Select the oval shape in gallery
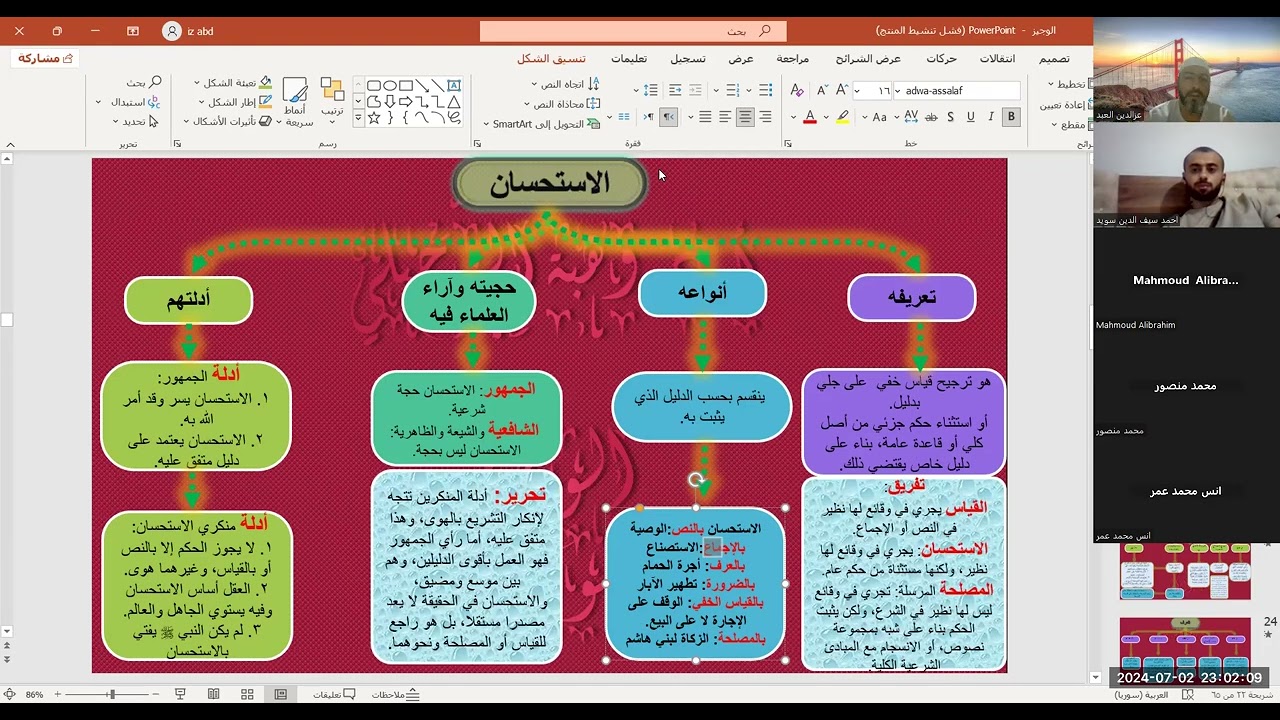 (390, 85)
